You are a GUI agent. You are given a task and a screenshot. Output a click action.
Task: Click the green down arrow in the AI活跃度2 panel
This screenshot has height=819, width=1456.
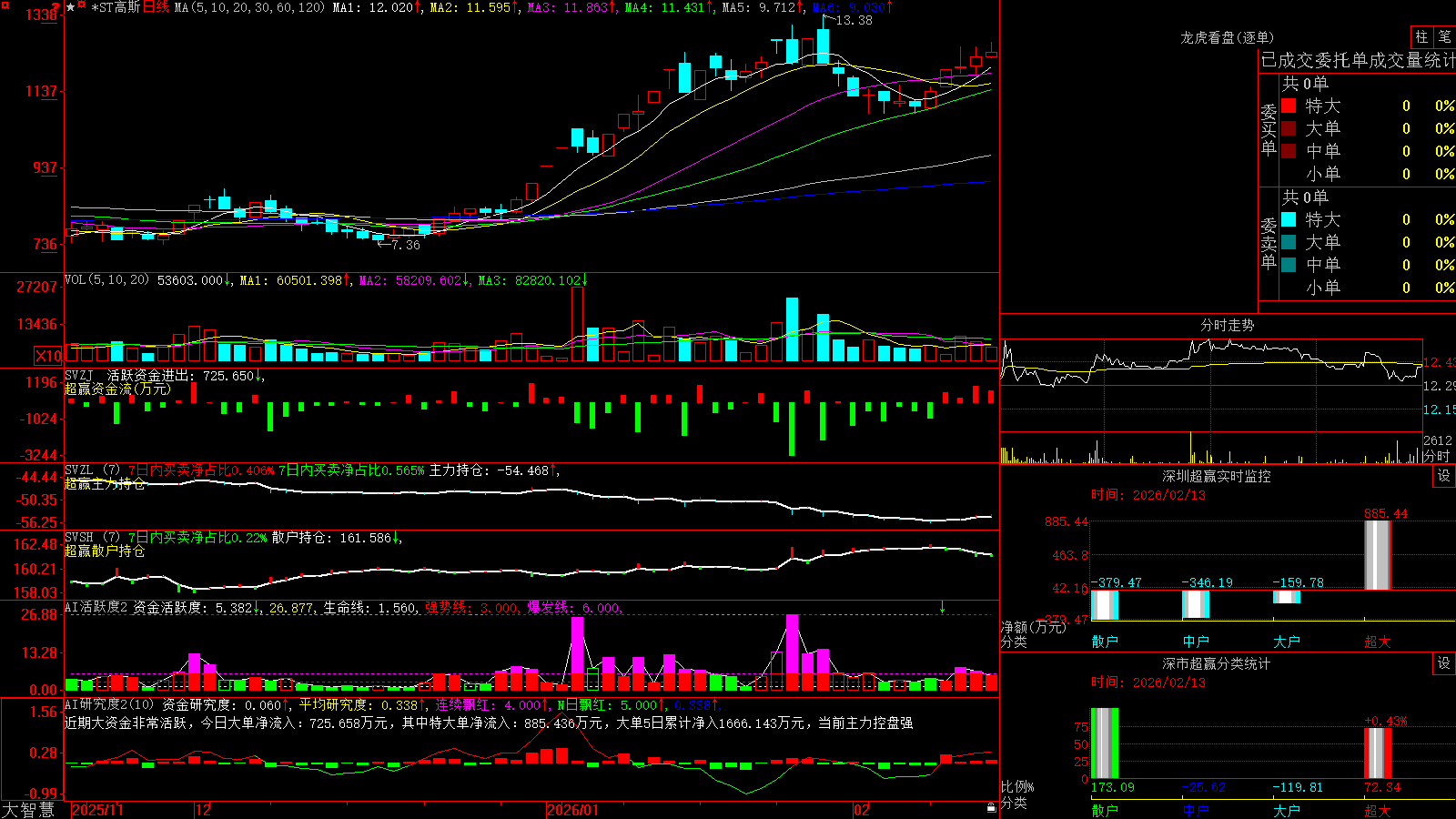point(943,607)
